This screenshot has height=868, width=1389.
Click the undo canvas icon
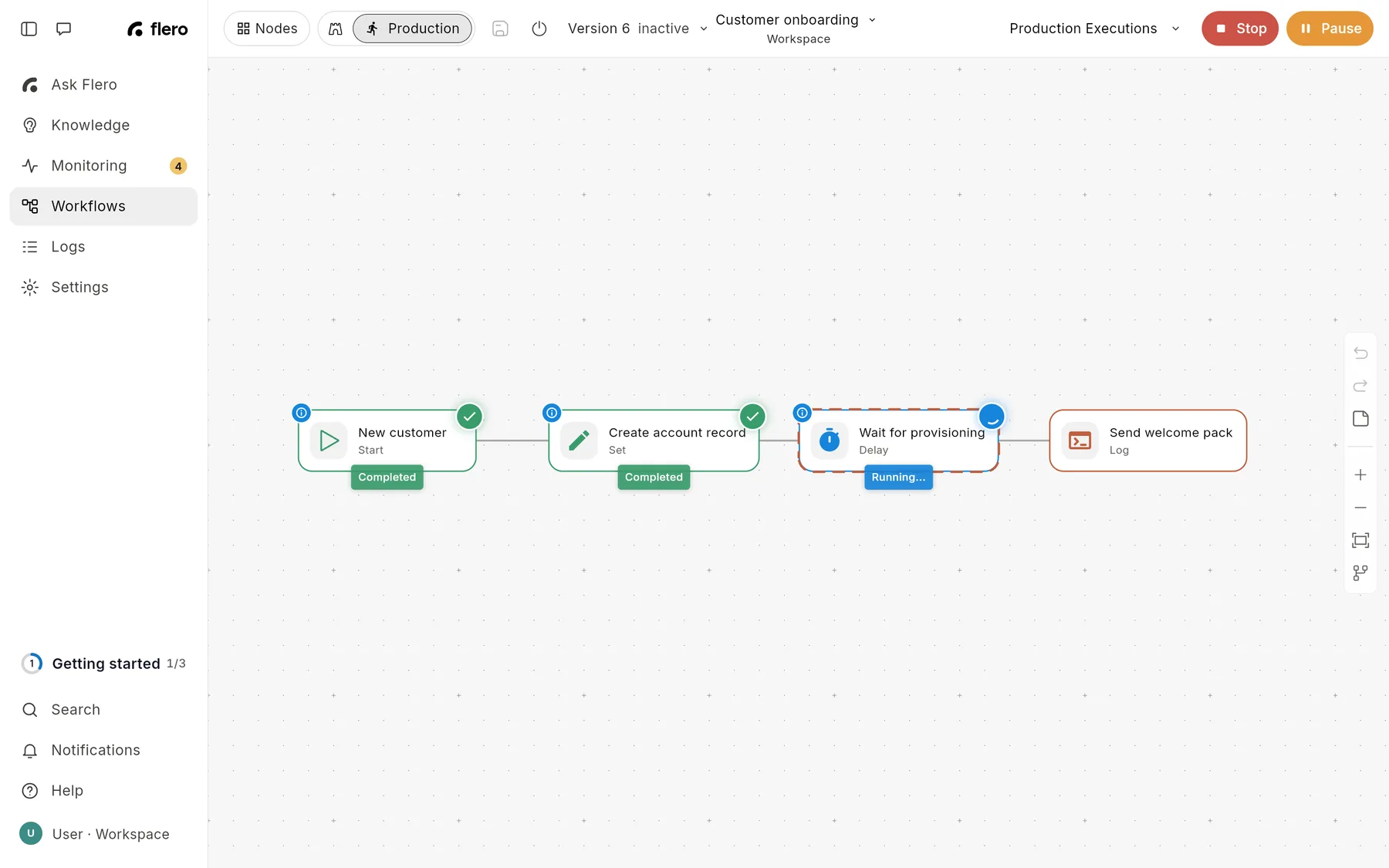click(1360, 353)
